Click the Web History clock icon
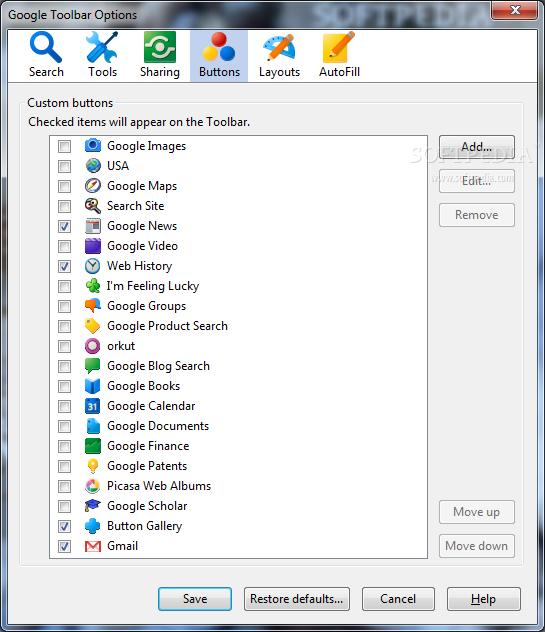Image resolution: width=545 pixels, height=632 pixels. [x=93, y=266]
